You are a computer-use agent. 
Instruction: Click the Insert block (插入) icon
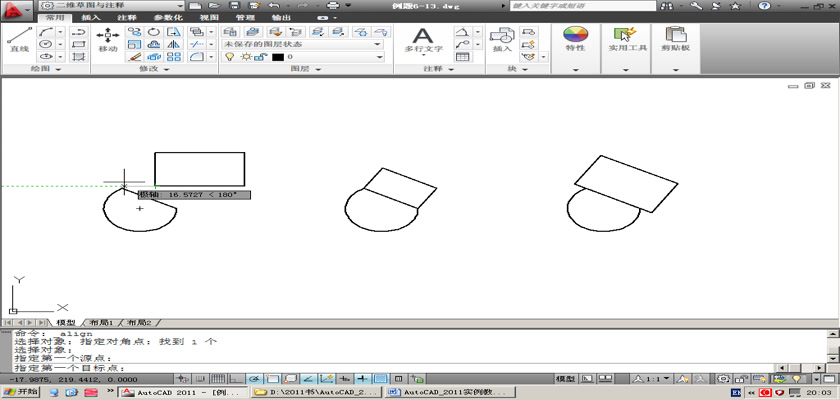pos(502,39)
